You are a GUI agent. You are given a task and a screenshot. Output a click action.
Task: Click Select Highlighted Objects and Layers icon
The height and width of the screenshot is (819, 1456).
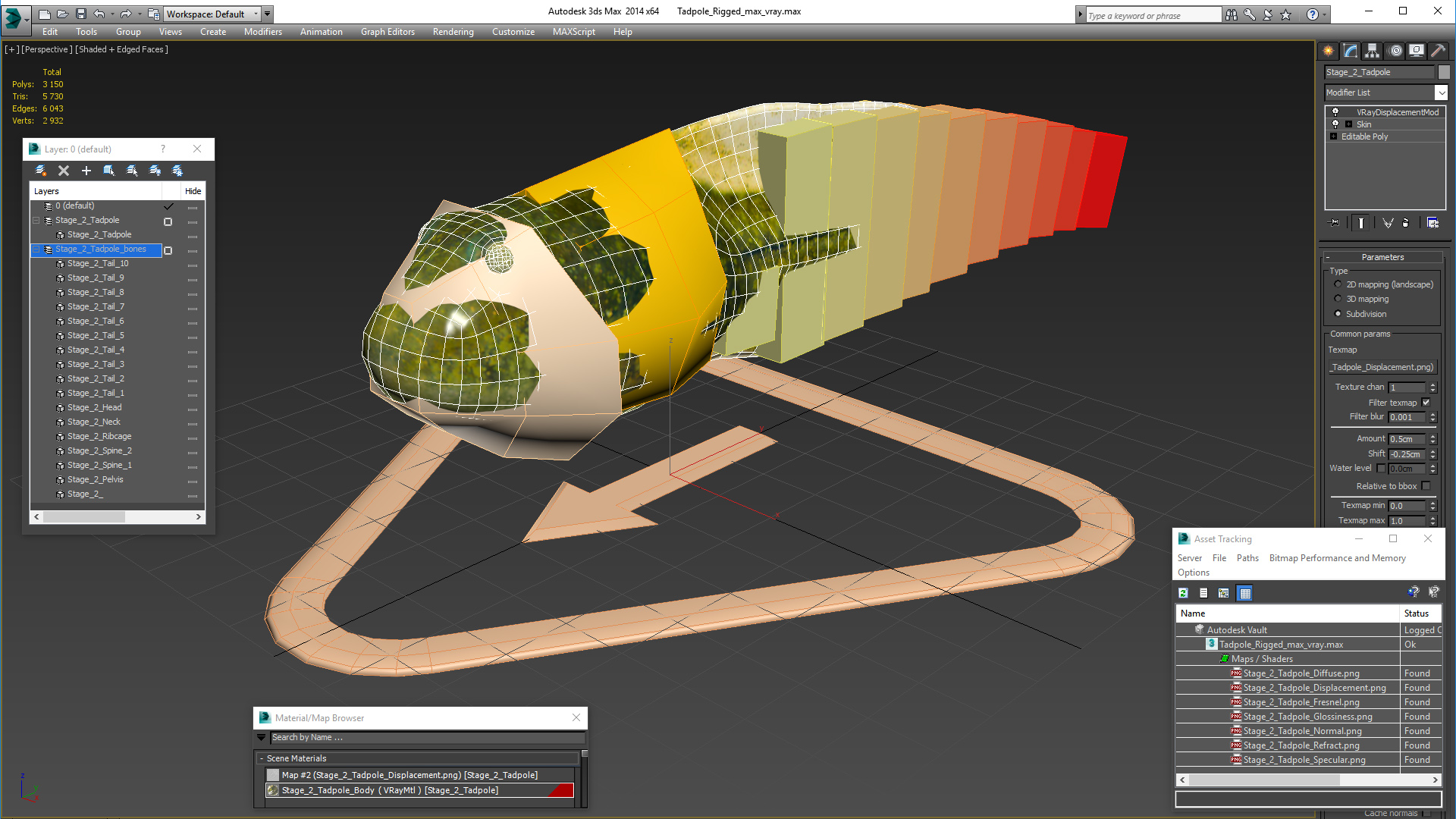coord(132,171)
